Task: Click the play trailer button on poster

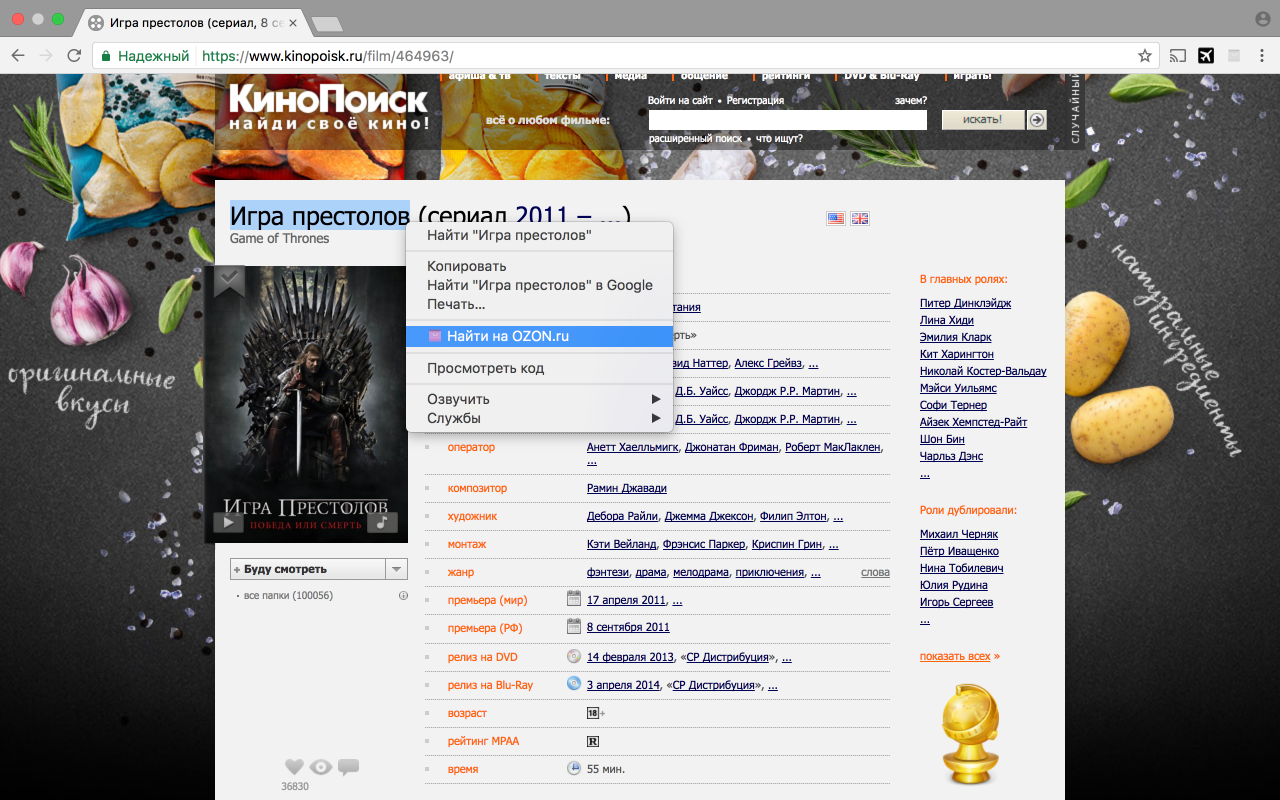Action: click(x=228, y=522)
